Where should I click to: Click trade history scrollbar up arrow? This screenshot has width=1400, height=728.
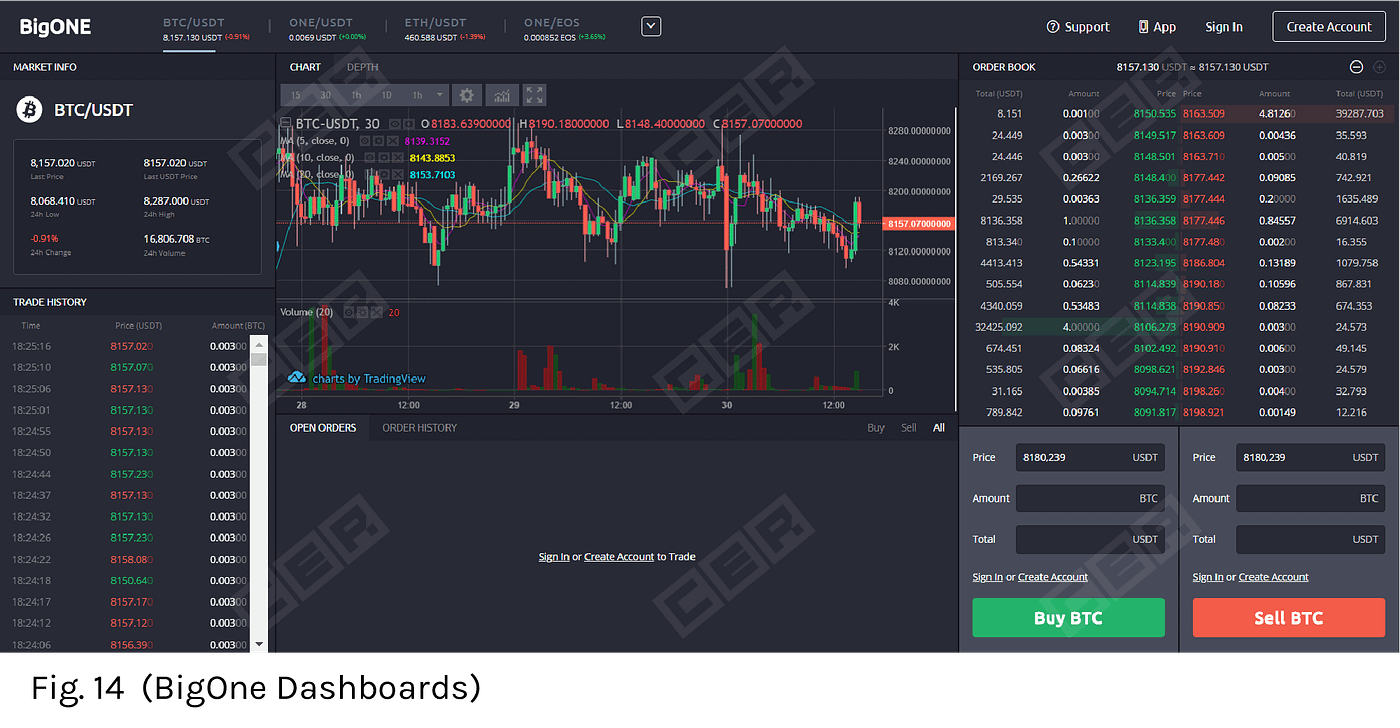tap(259, 345)
